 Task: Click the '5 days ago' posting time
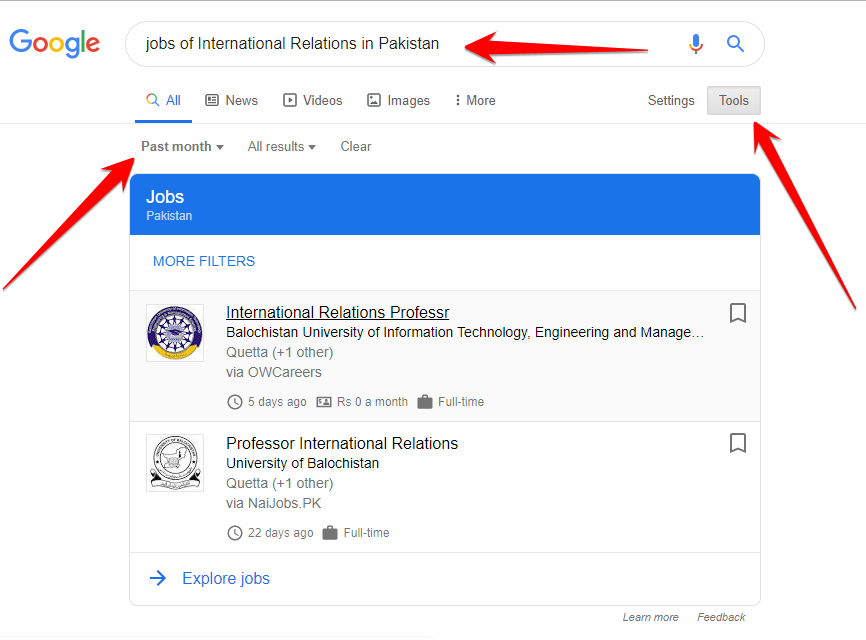(x=277, y=402)
